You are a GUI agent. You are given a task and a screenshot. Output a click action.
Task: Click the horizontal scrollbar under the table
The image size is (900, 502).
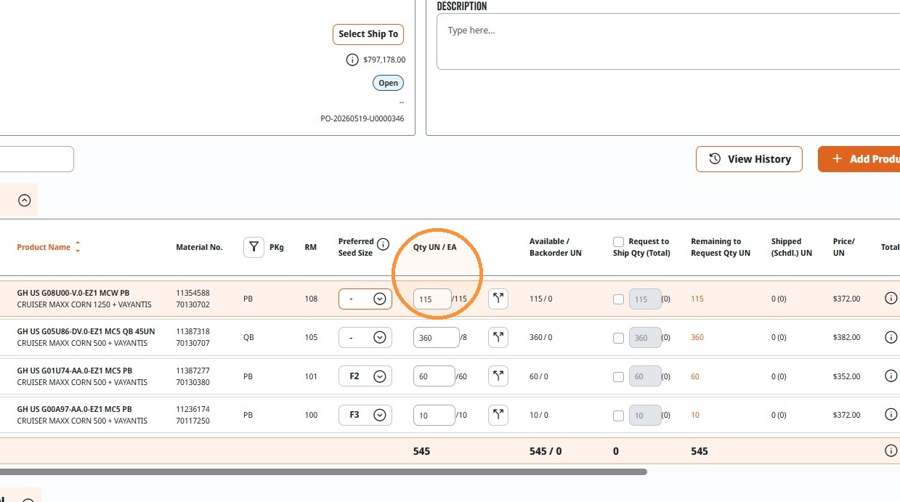tap(323, 472)
